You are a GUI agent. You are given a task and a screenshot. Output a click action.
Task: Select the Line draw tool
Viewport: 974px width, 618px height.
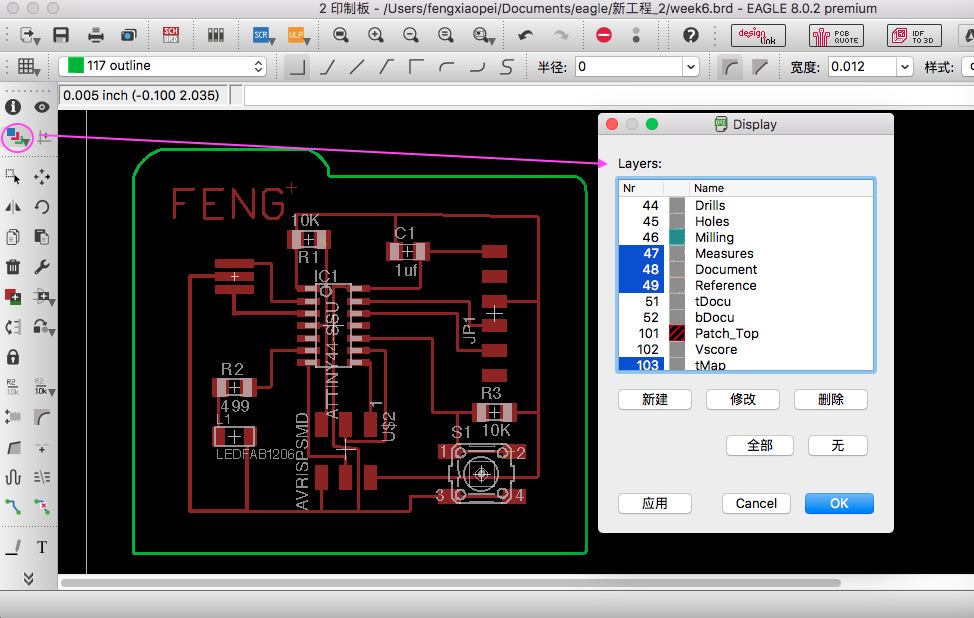[x=13, y=547]
